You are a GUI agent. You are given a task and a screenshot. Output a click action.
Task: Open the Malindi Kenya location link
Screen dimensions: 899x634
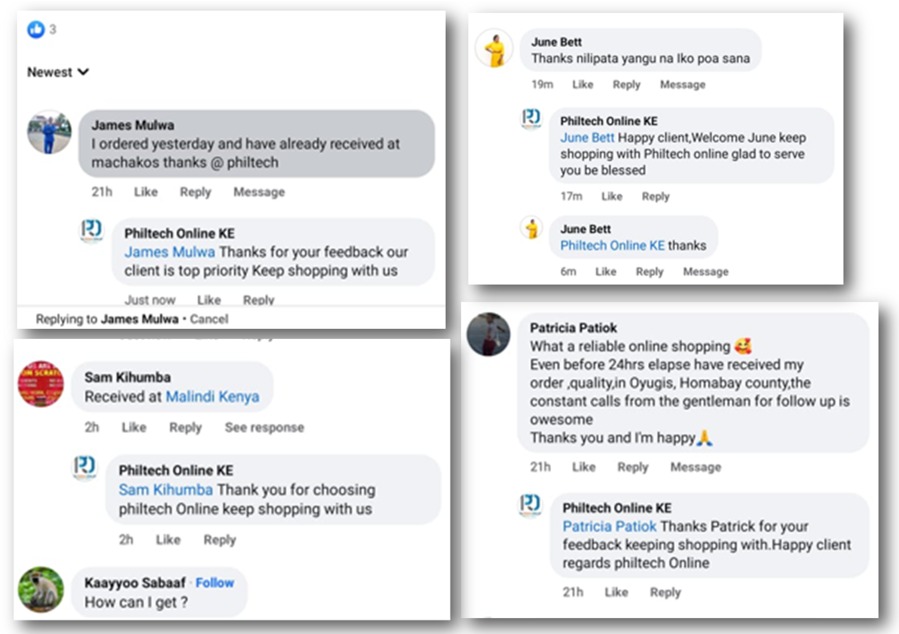click(212, 396)
